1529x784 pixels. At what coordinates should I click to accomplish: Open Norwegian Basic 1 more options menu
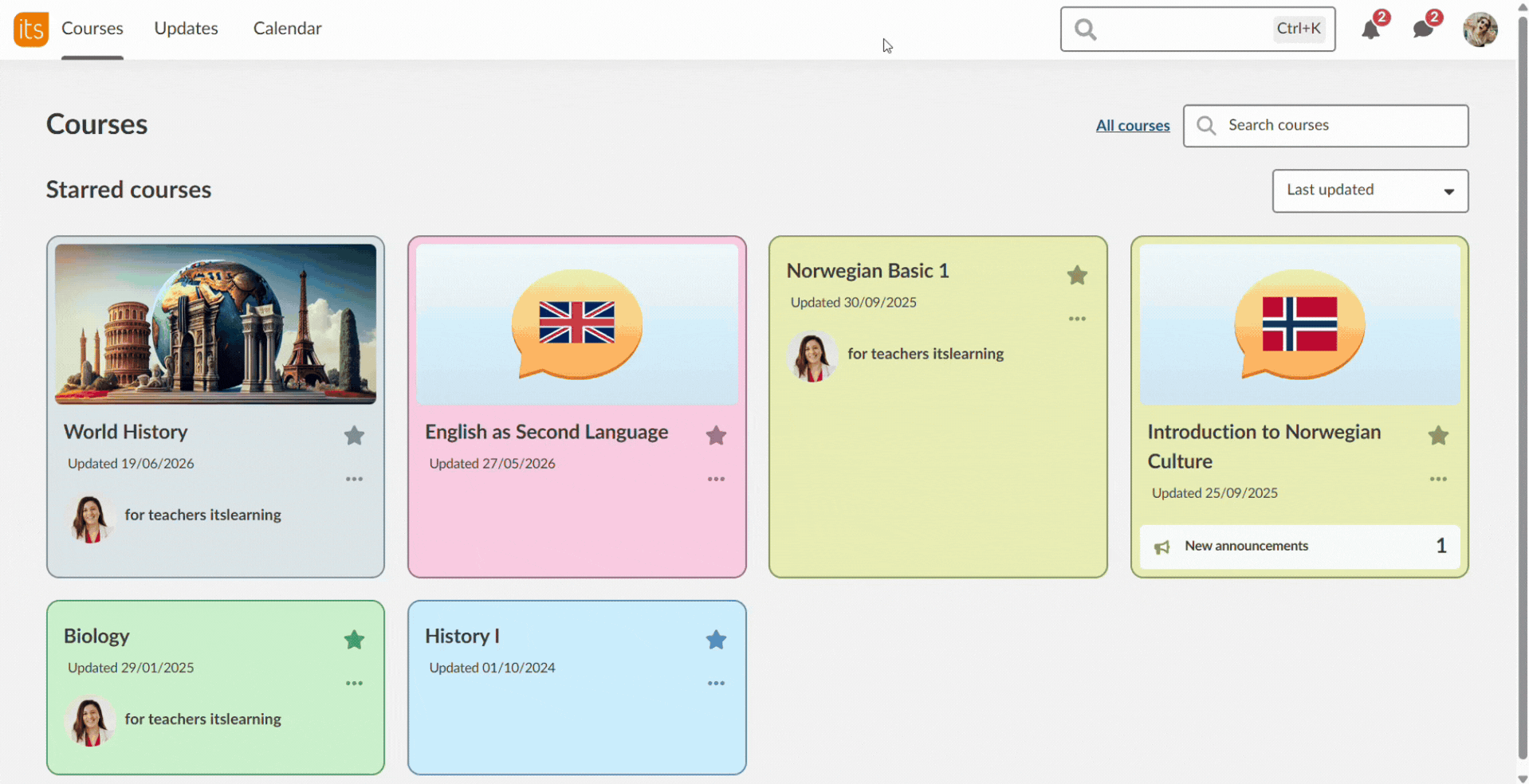pos(1077,319)
